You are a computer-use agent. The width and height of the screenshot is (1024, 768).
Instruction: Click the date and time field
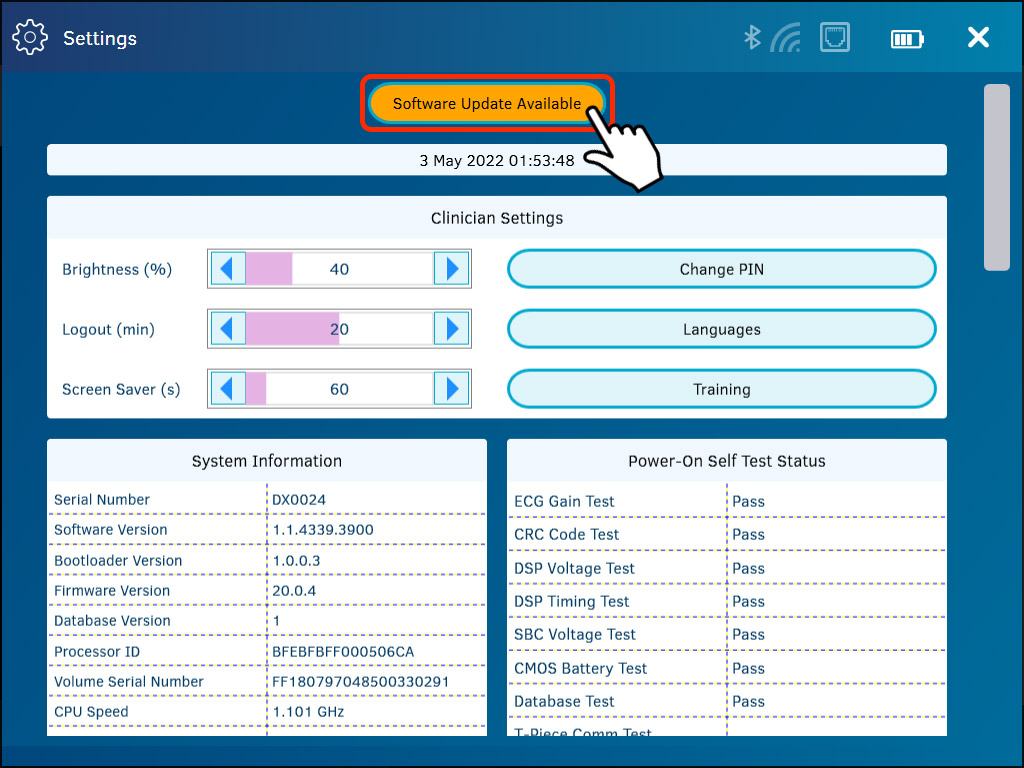tap(496, 160)
